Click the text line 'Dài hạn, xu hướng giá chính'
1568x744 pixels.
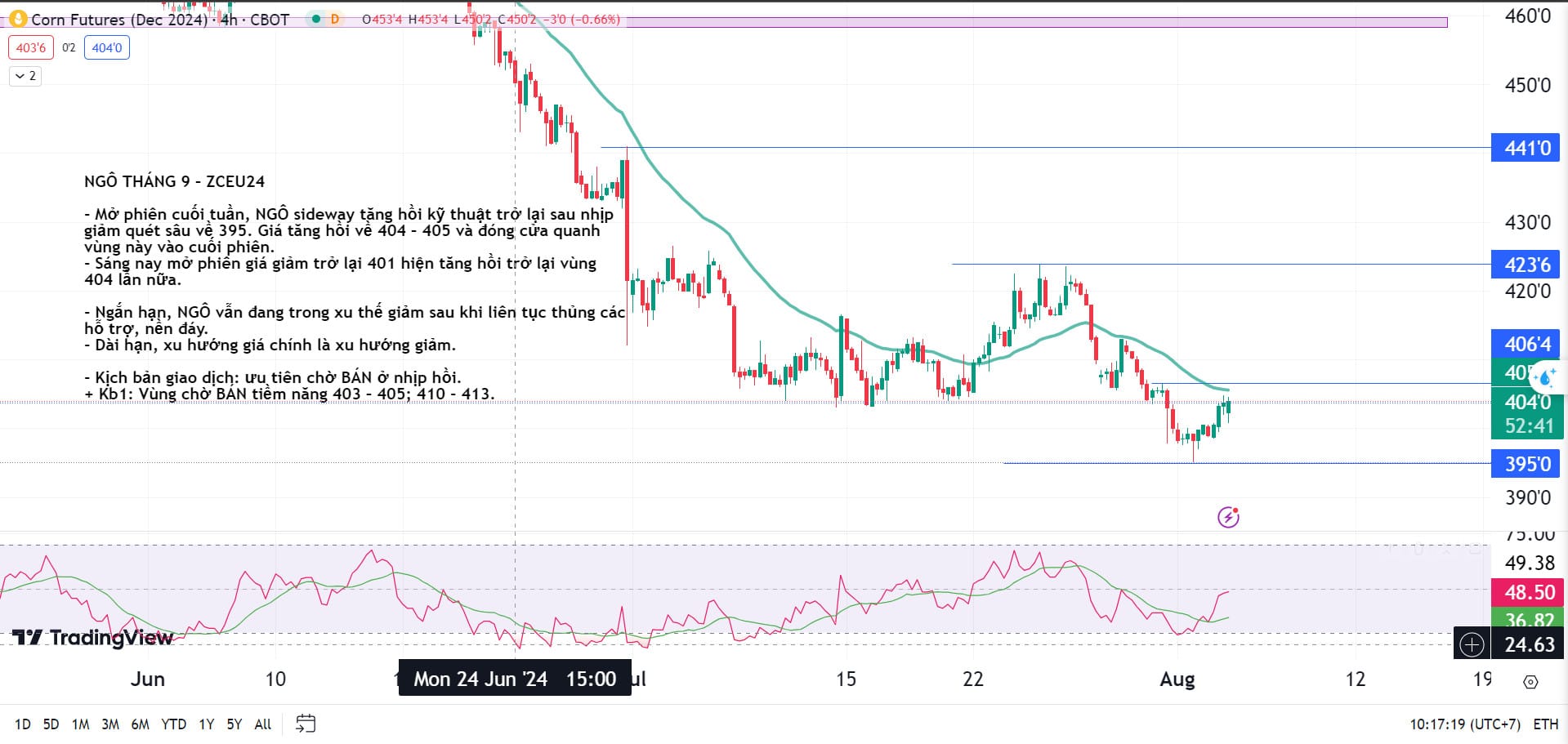(x=270, y=345)
